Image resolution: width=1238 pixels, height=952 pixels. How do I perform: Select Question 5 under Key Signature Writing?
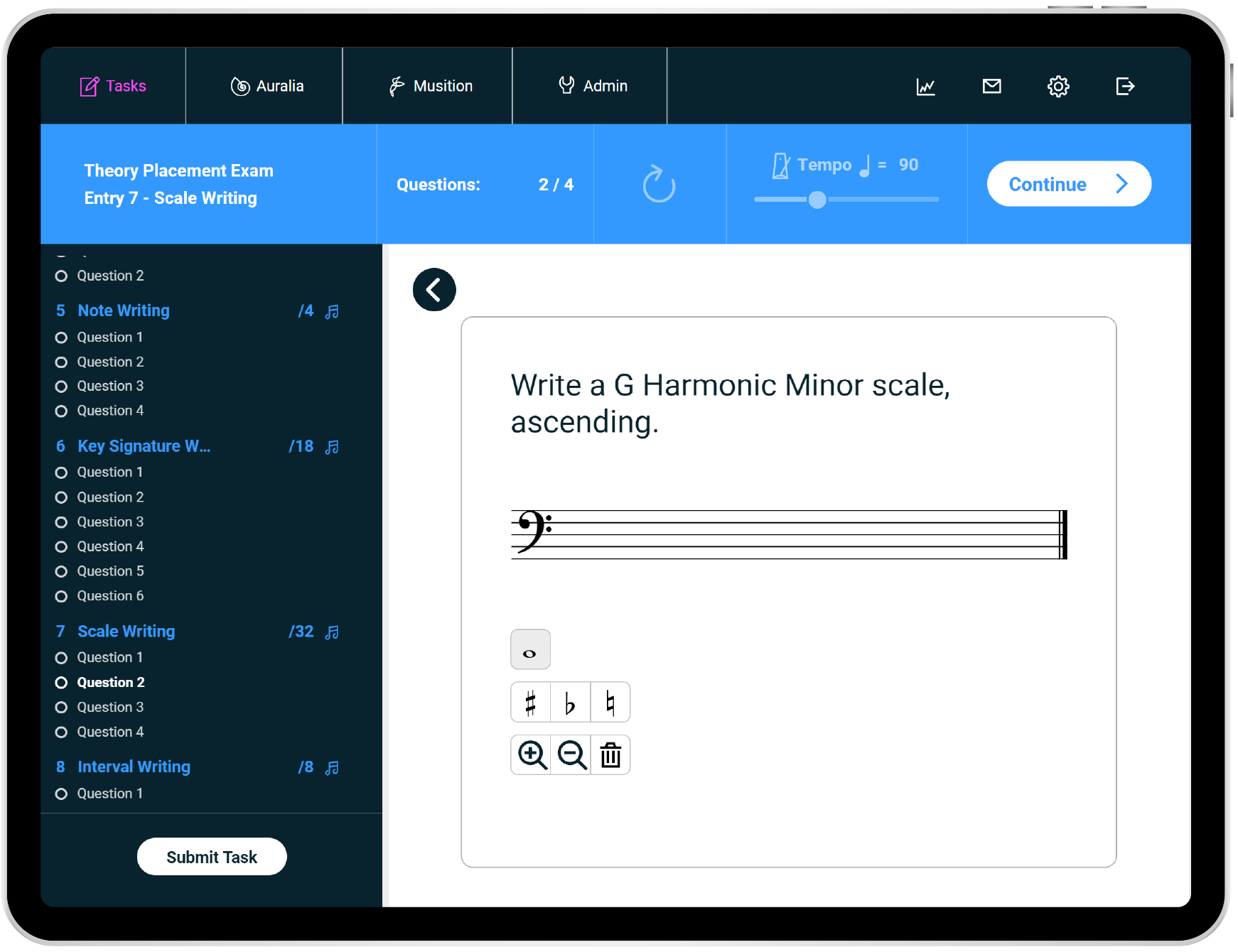110,571
